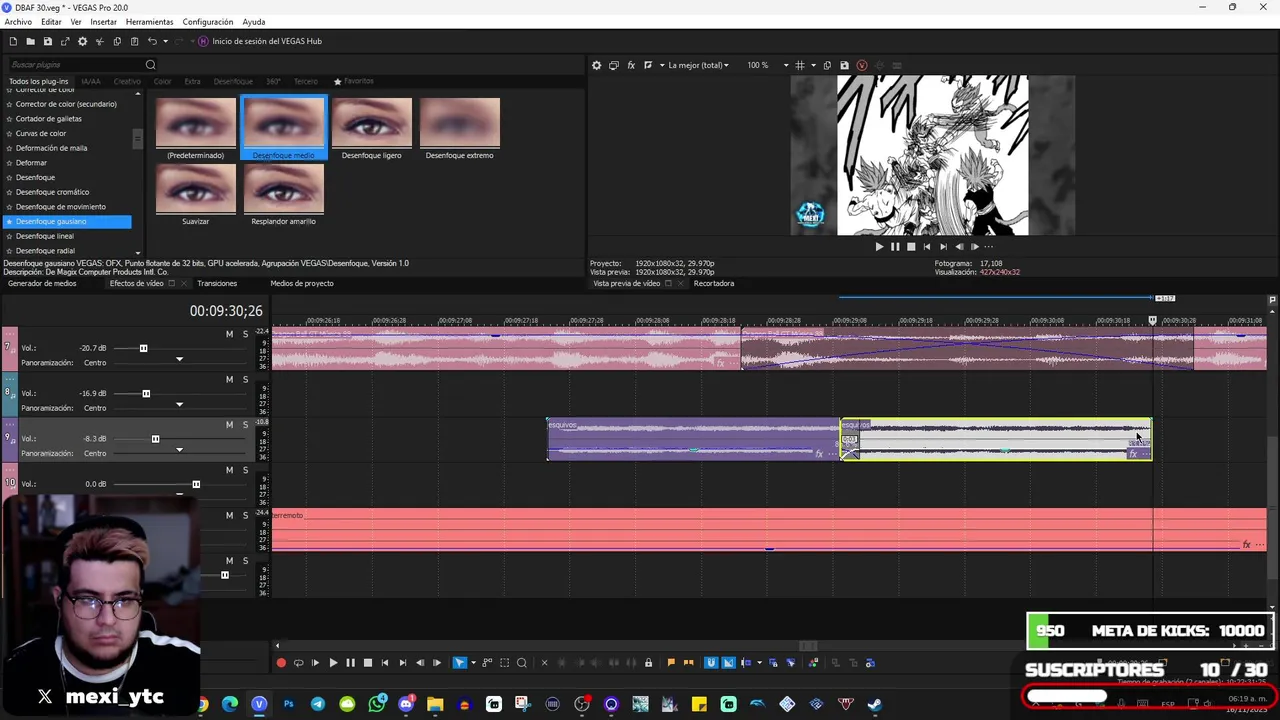Open the Herramientas menu
The width and height of the screenshot is (1280, 720).
pos(149,21)
